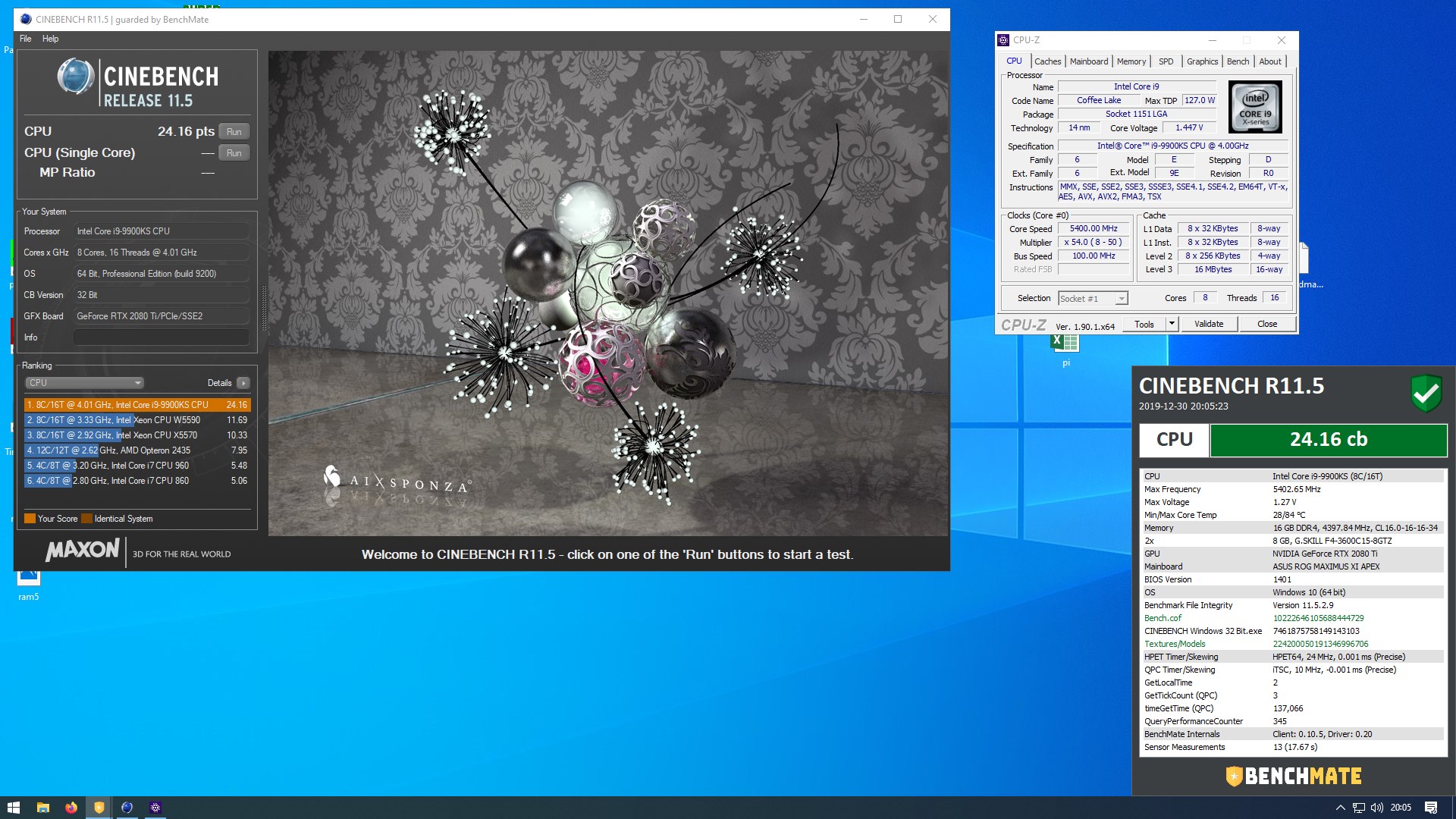Open the About tab in CPU-Z
This screenshot has height=819, width=1456.
point(1270,61)
